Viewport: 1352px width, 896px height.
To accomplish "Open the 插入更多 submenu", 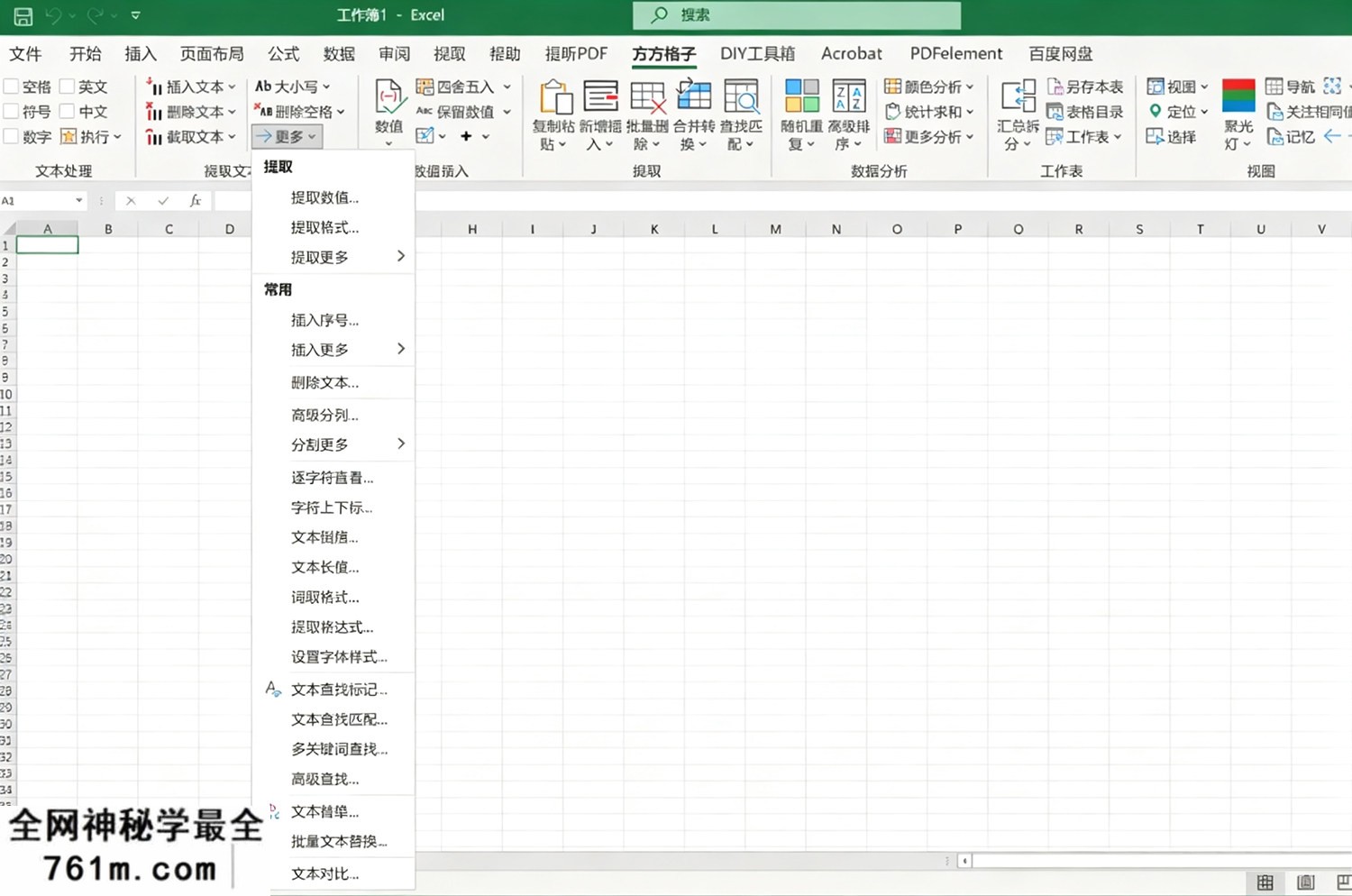I will 333,350.
